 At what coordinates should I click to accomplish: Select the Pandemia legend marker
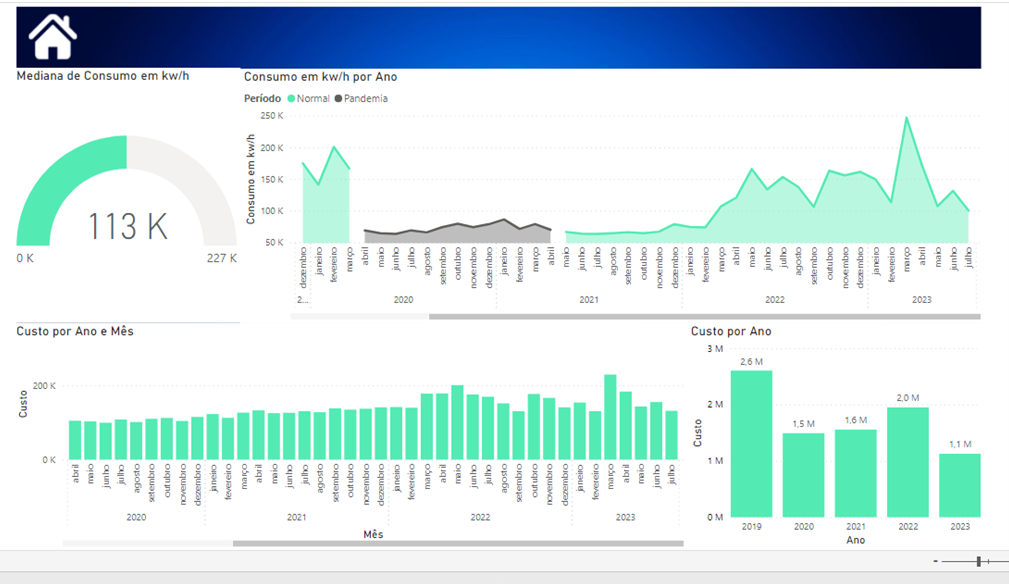coord(338,99)
